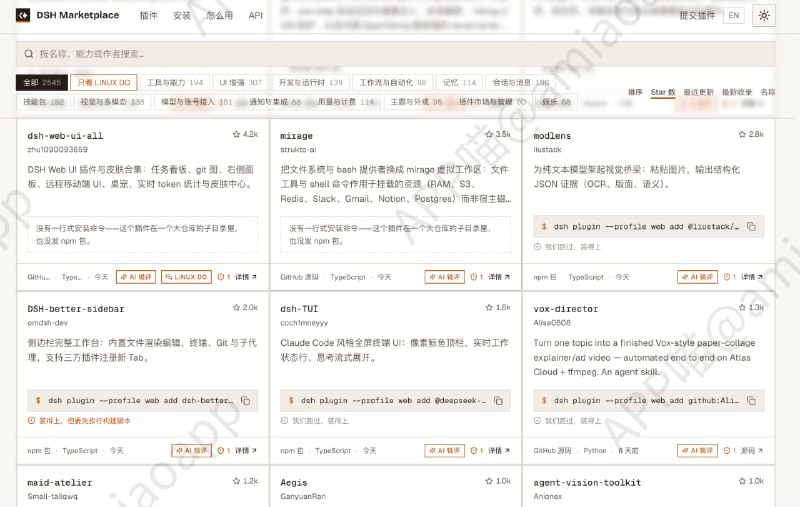The height and width of the screenshot is (507, 800).
Task: Sort by Star 数
Action: click(x=663, y=92)
